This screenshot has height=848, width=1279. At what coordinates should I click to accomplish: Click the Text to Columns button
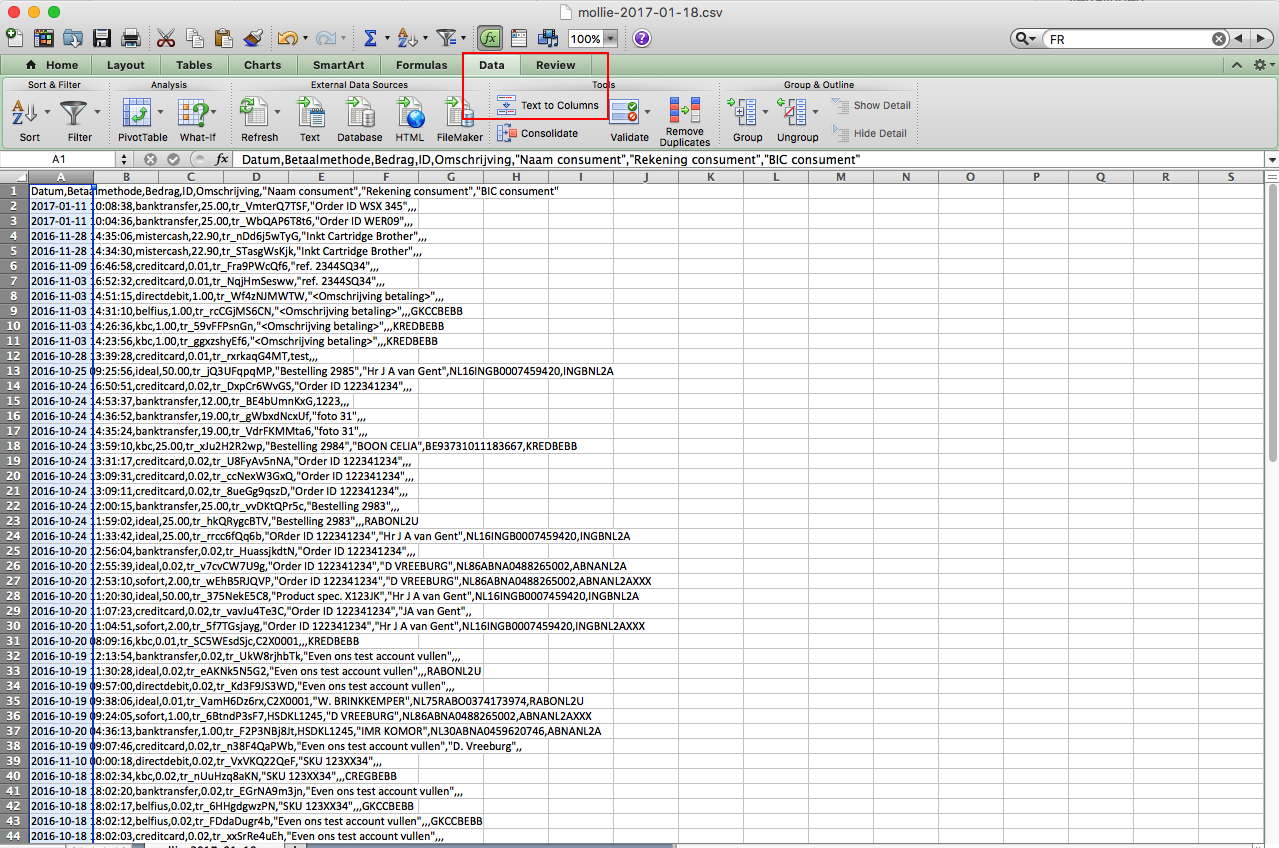click(549, 105)
